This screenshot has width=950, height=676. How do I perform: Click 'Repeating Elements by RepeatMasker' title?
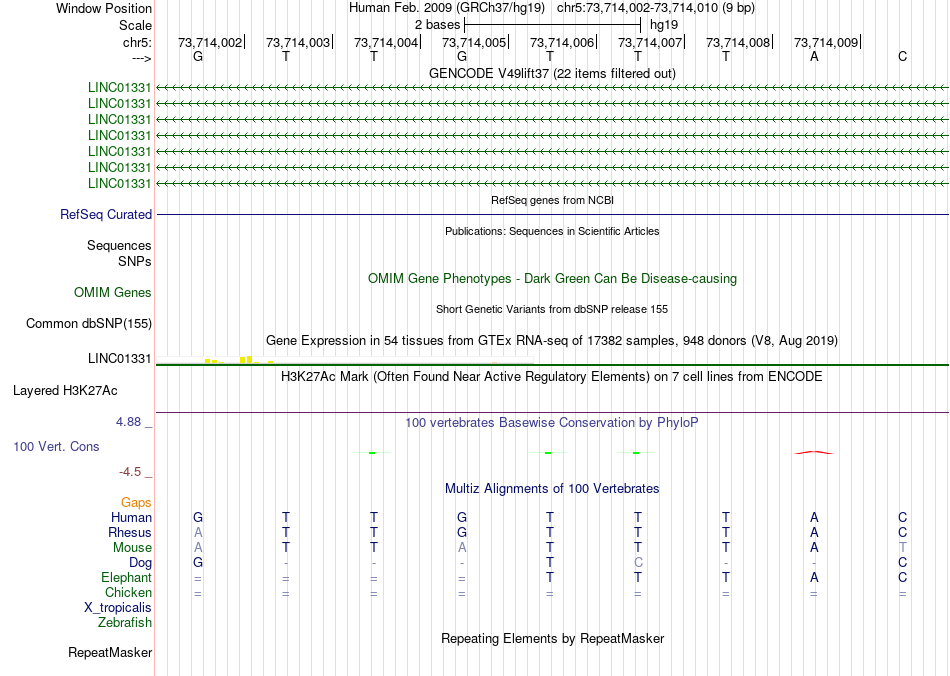coord(553,638)
